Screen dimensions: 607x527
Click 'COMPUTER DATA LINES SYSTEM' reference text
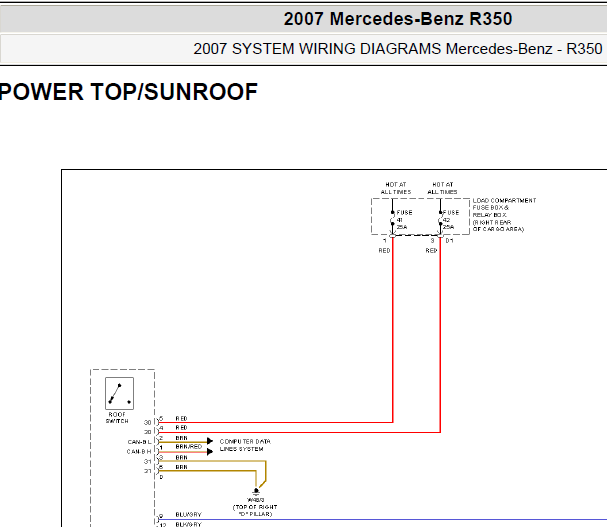point(245,445)
